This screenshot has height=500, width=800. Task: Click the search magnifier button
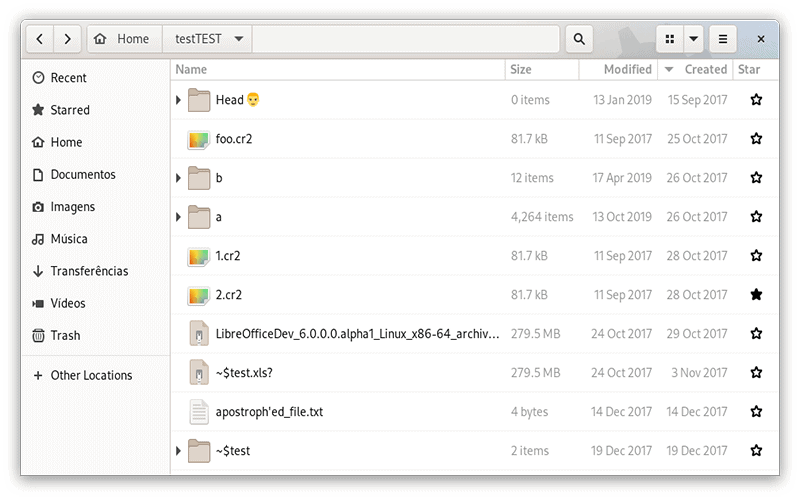(579, 39)
